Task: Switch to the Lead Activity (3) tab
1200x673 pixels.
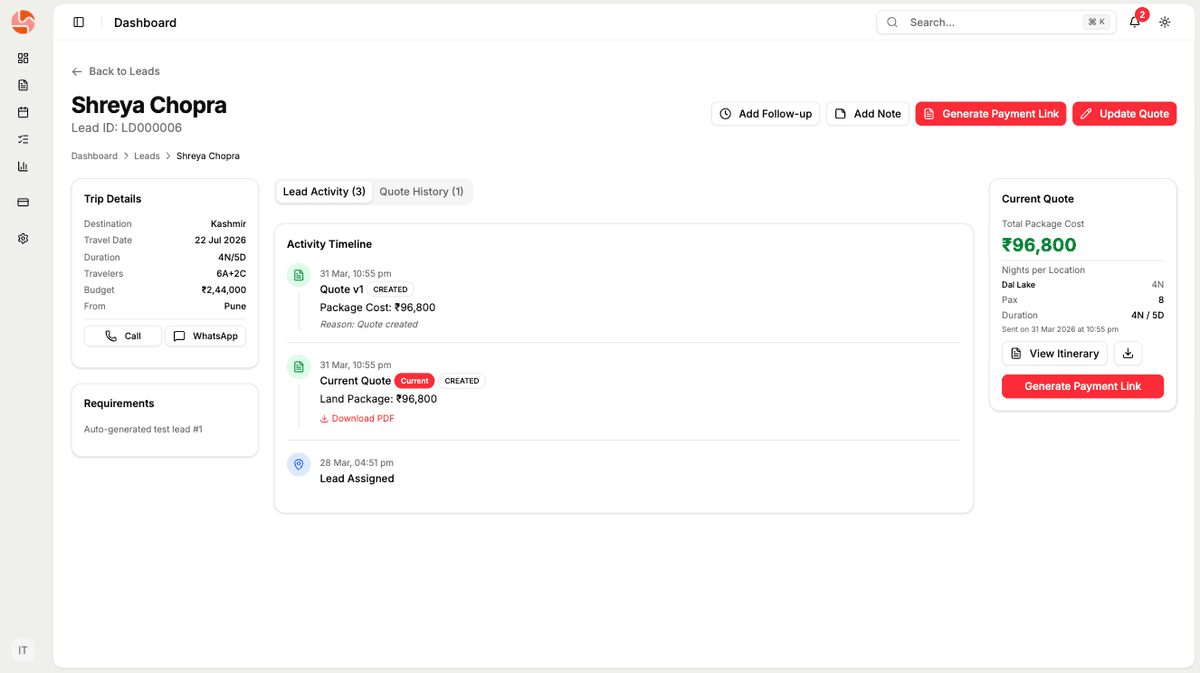Action: pyautogui.click(x=324, y=191)
